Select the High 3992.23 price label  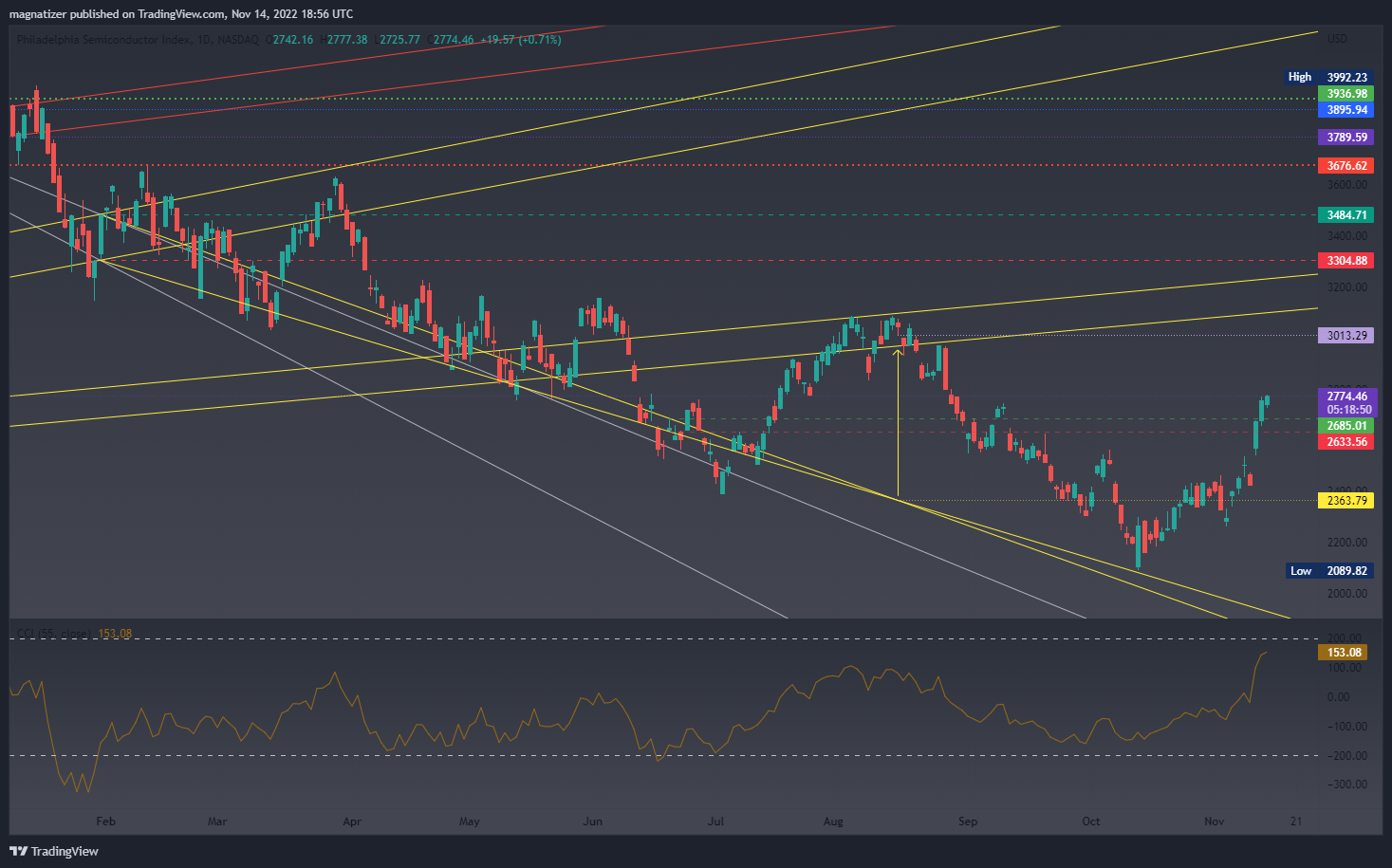click(x=1328, y=77)
